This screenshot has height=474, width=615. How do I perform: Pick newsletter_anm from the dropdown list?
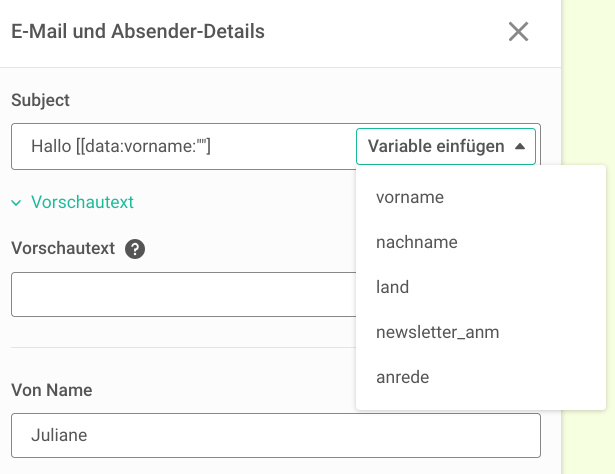pos(437,332)
